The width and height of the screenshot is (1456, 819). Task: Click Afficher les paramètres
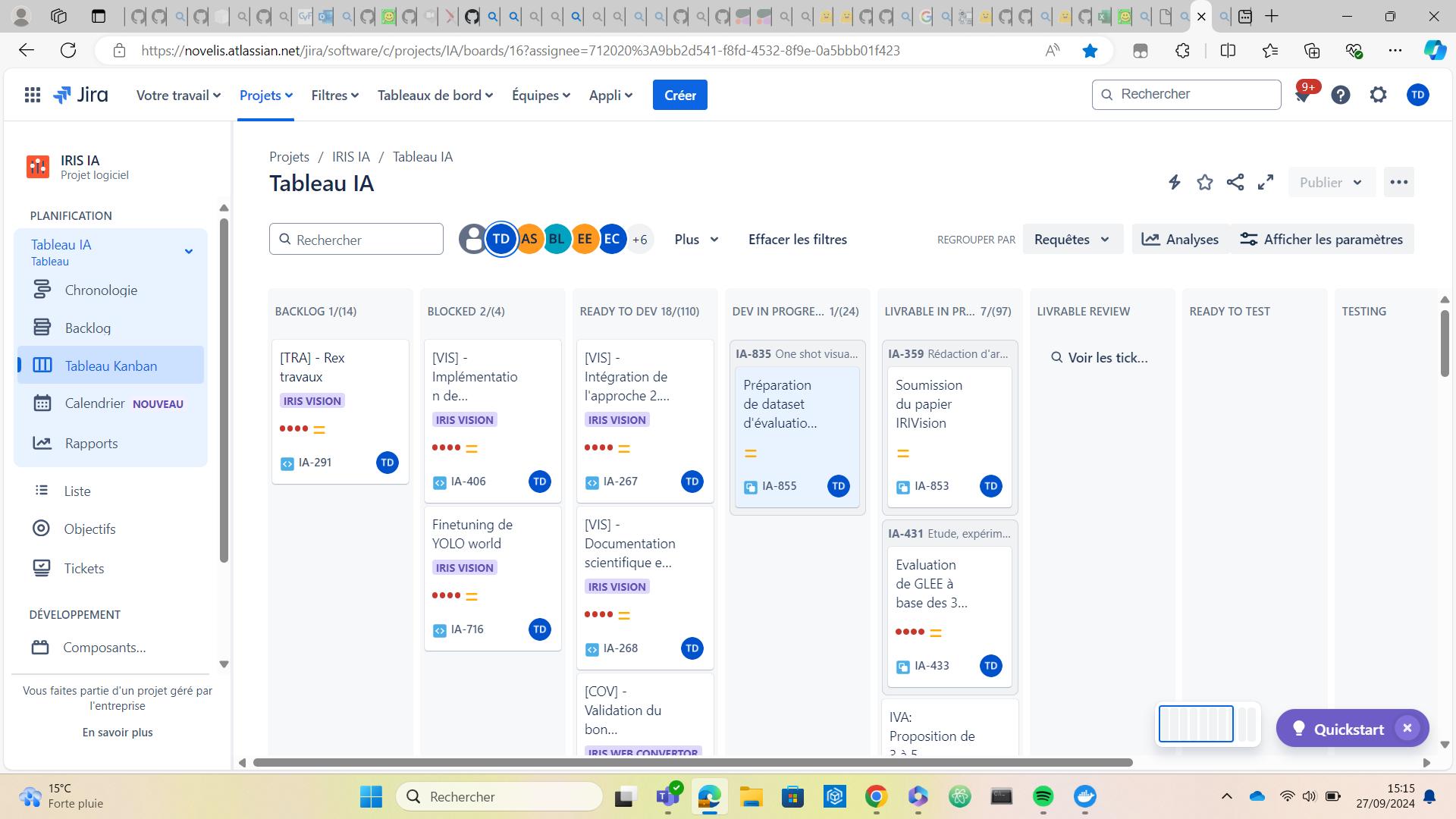tap(1321, 239)
